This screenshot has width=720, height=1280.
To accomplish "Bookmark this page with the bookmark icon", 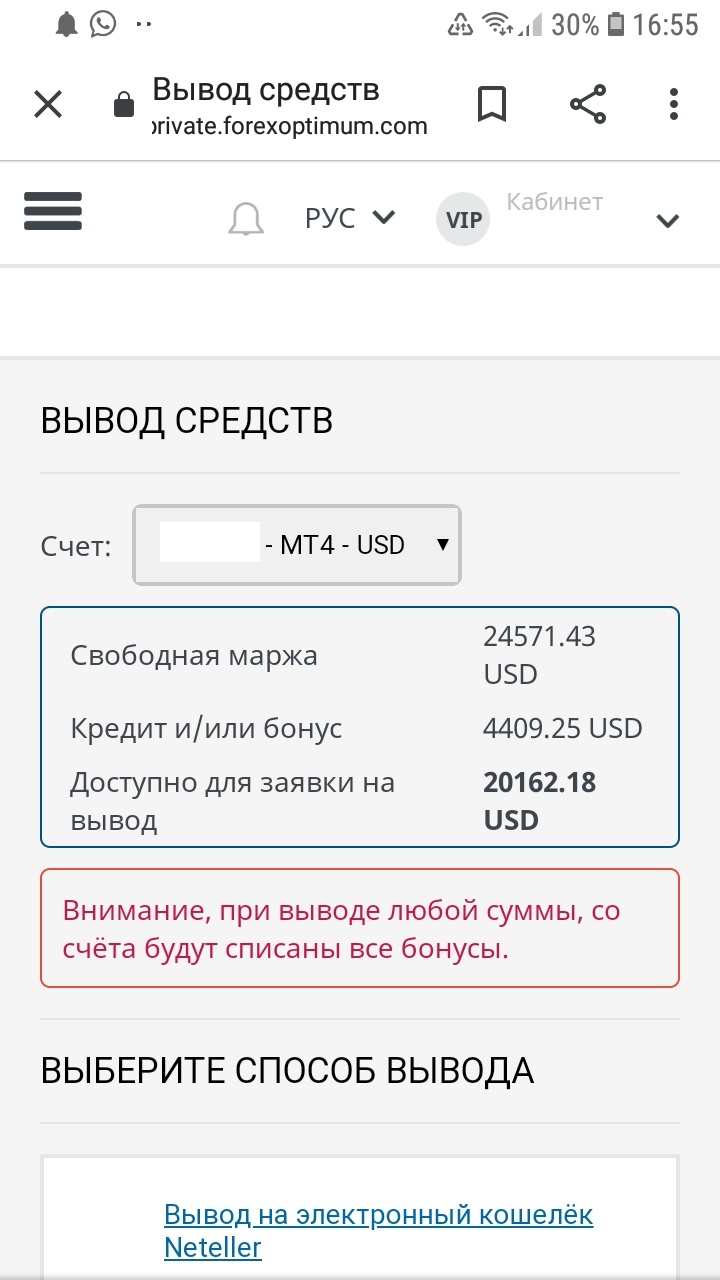I will coord(491,104).
